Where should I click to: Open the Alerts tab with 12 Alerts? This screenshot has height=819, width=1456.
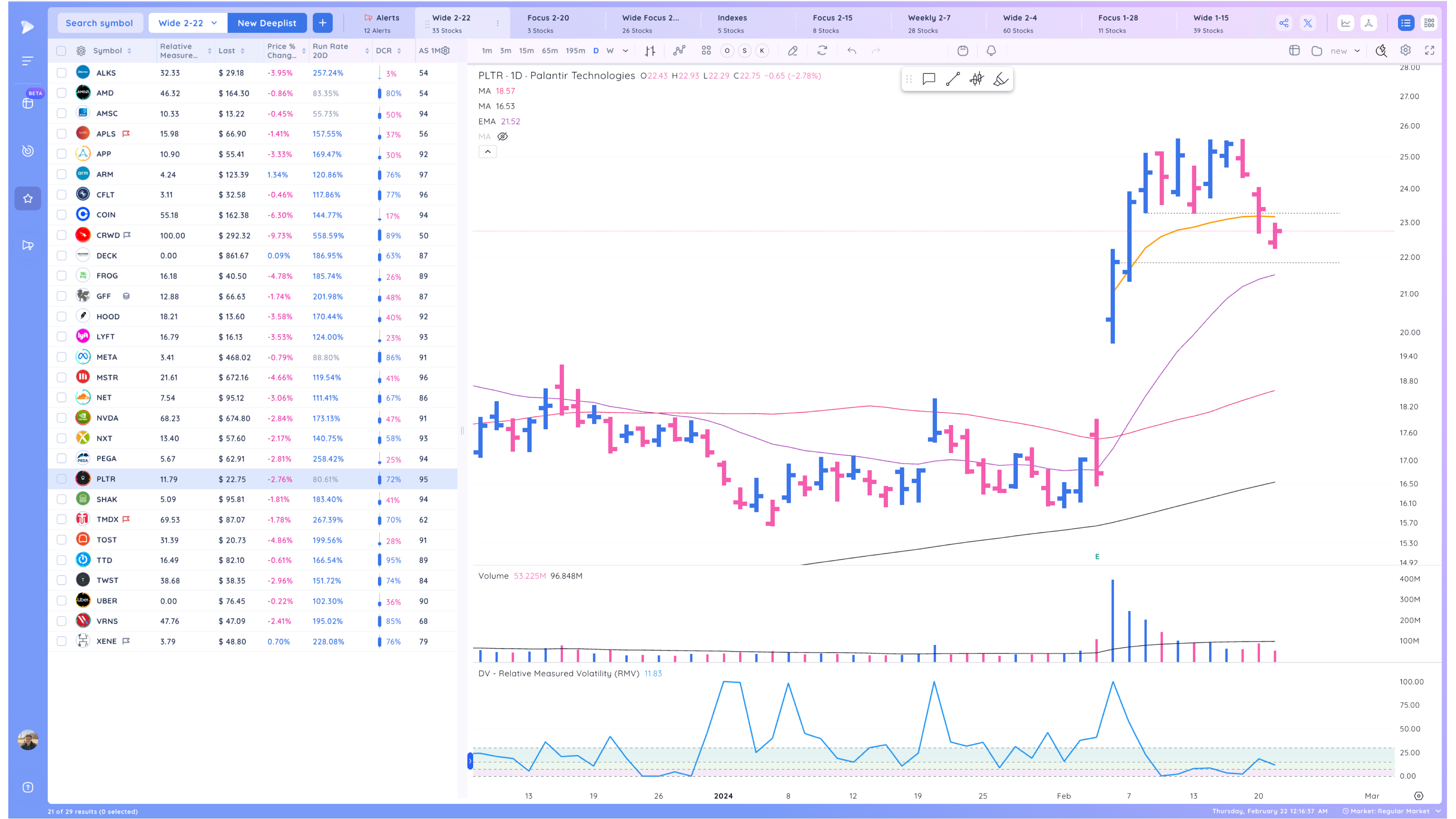point(382,23)
